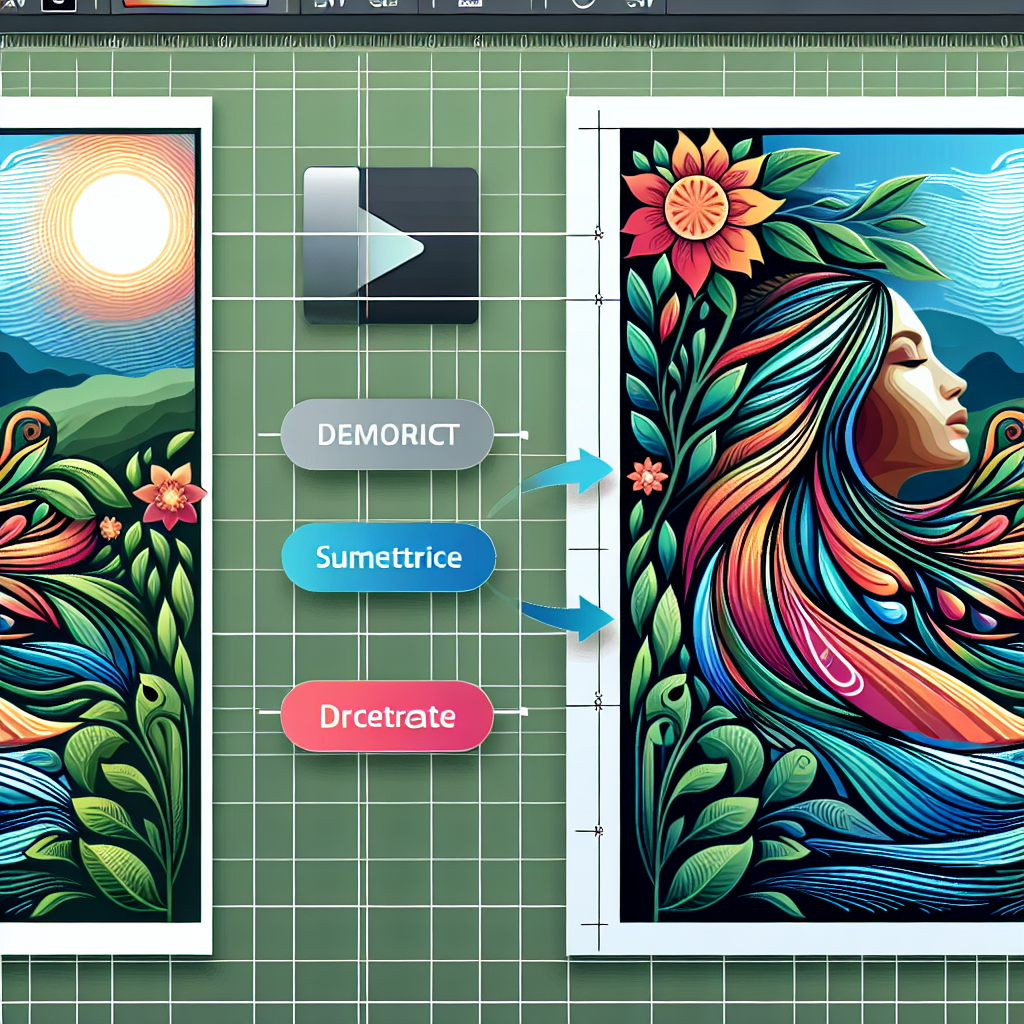Click the topmost guide marker on right artboard
Screen dimensions: 1024x1024
tap(599, 234)
